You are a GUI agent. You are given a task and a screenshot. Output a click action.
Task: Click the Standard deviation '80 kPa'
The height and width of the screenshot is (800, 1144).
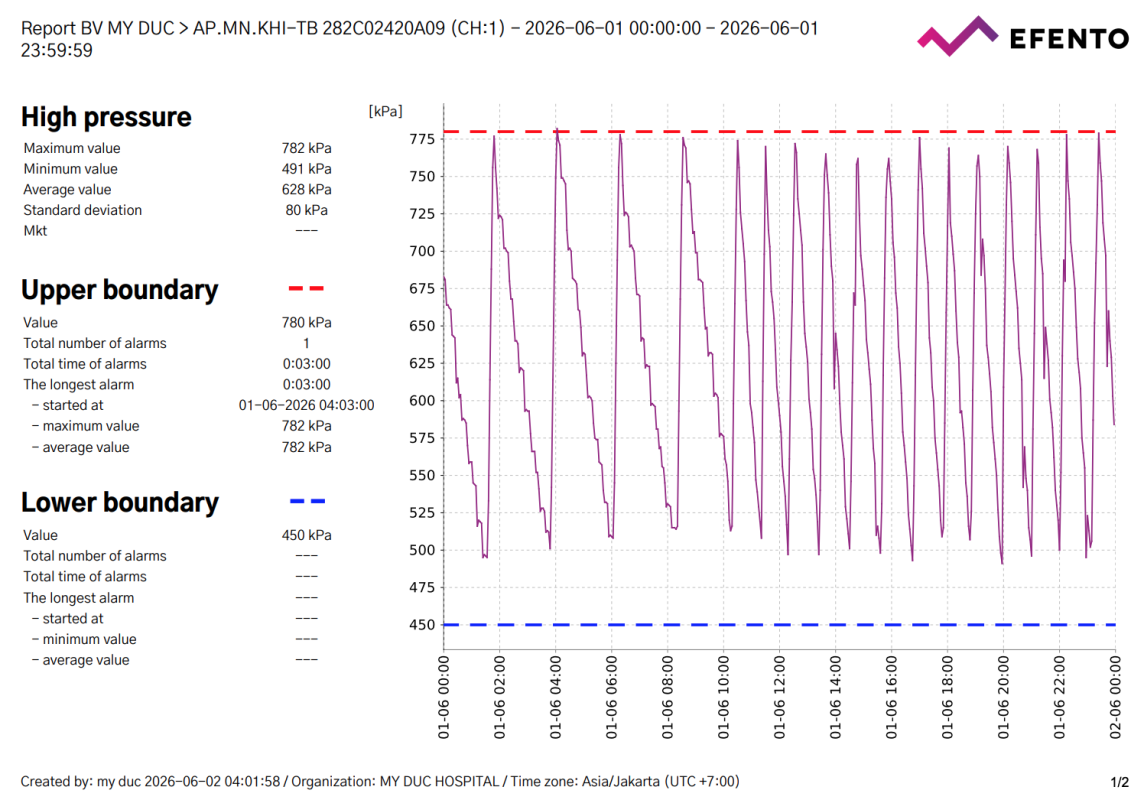[x=306, y=210]
